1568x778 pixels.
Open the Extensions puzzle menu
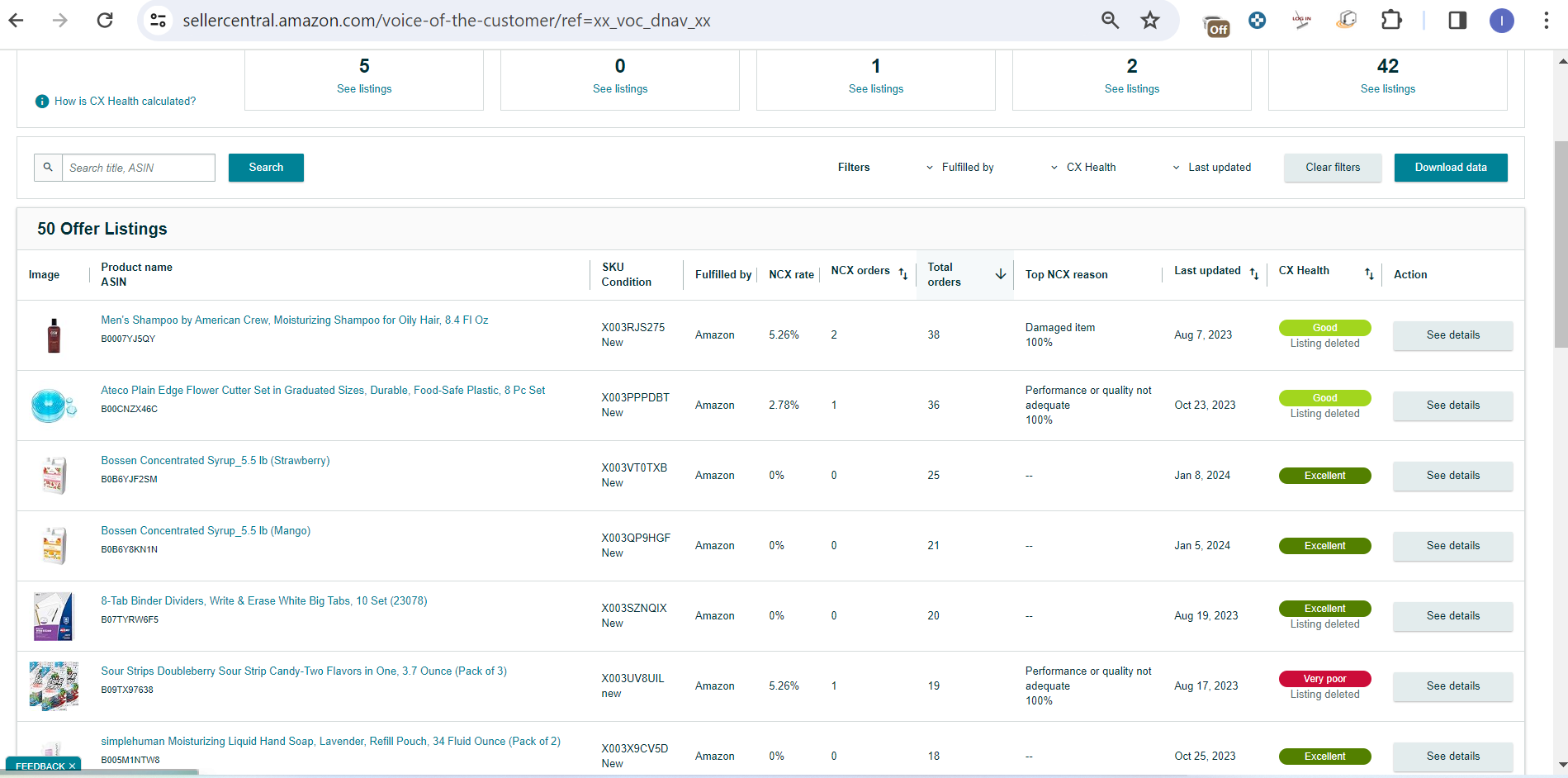tap(1391, 20)
